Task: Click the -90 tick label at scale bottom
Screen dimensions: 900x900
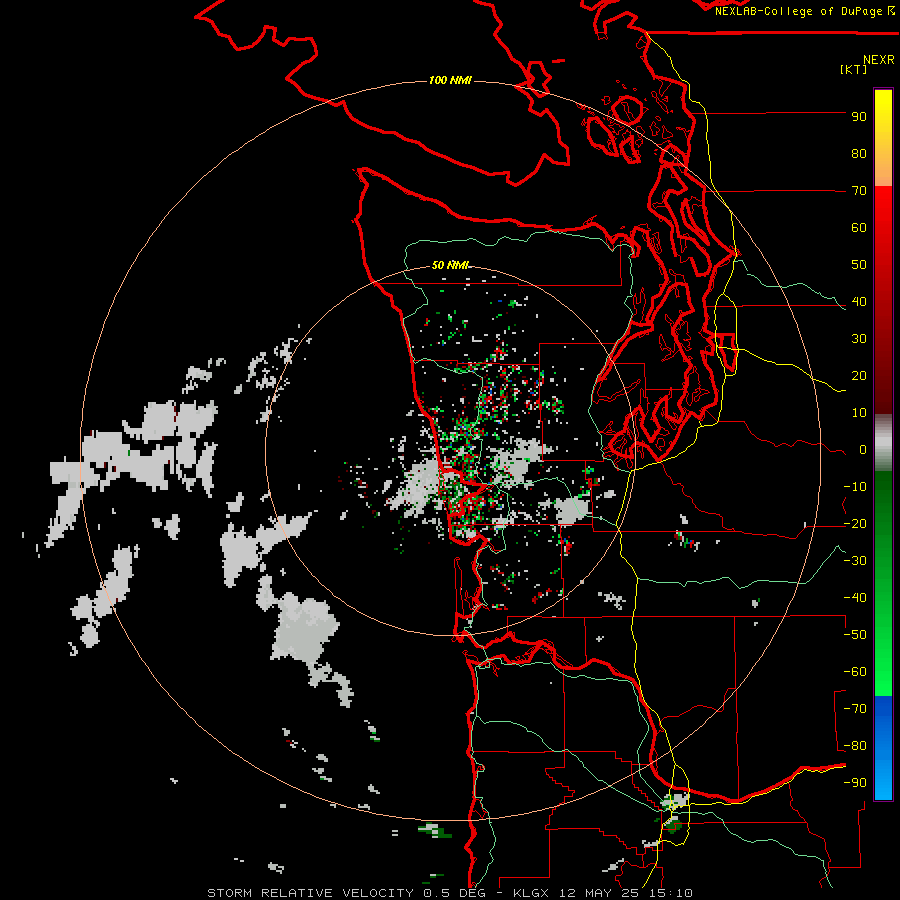Action: (855, 783)
